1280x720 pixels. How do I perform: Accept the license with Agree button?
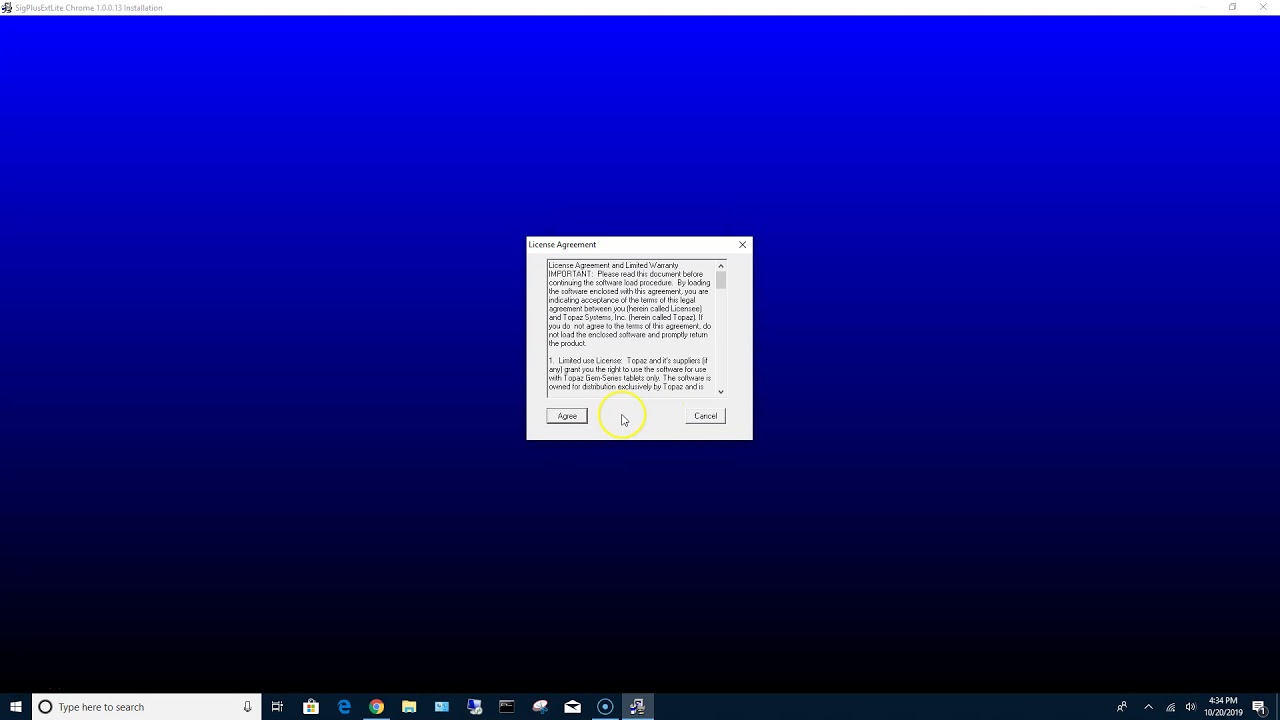(567, 416)
